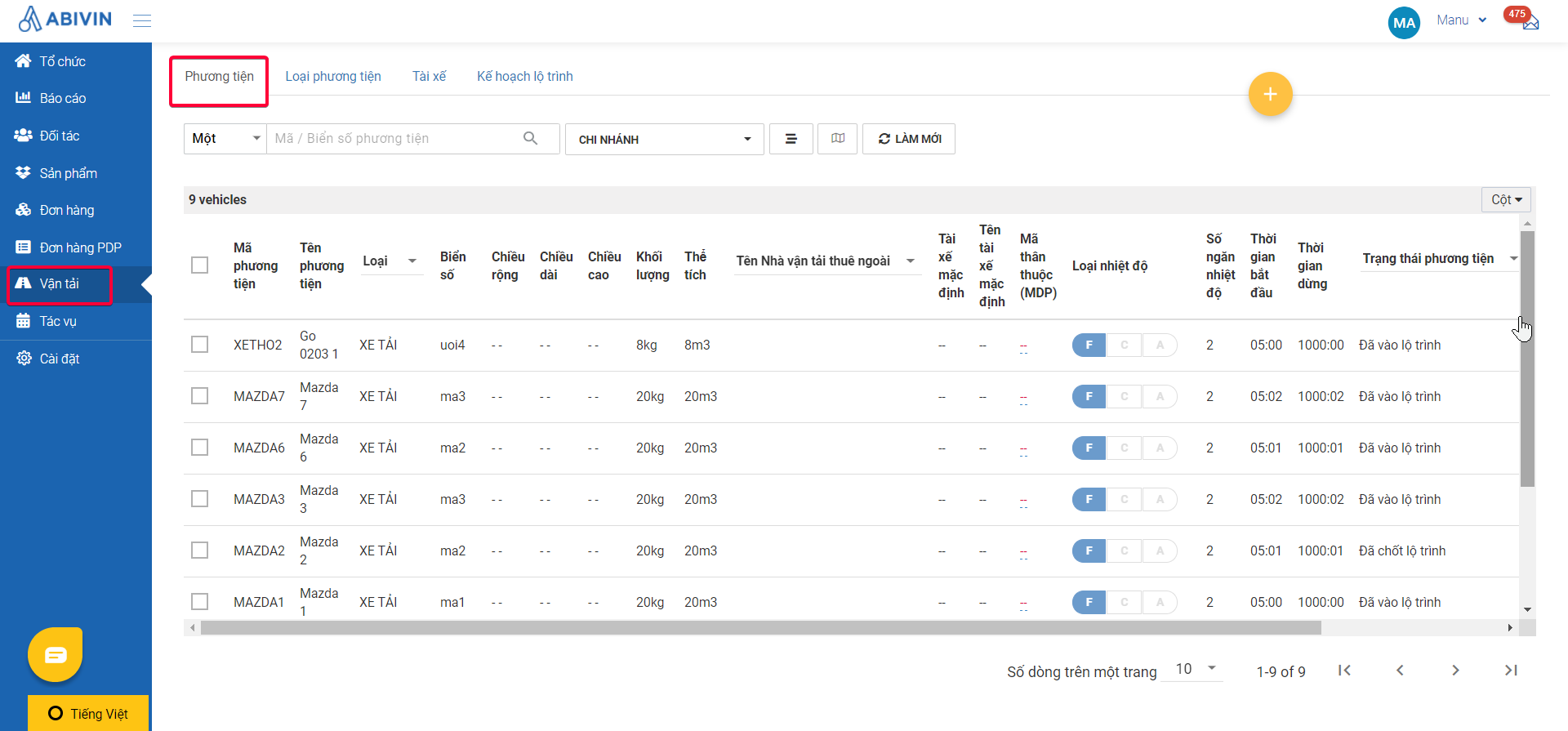Switch to Phương tiện tab

coord(219,77)
